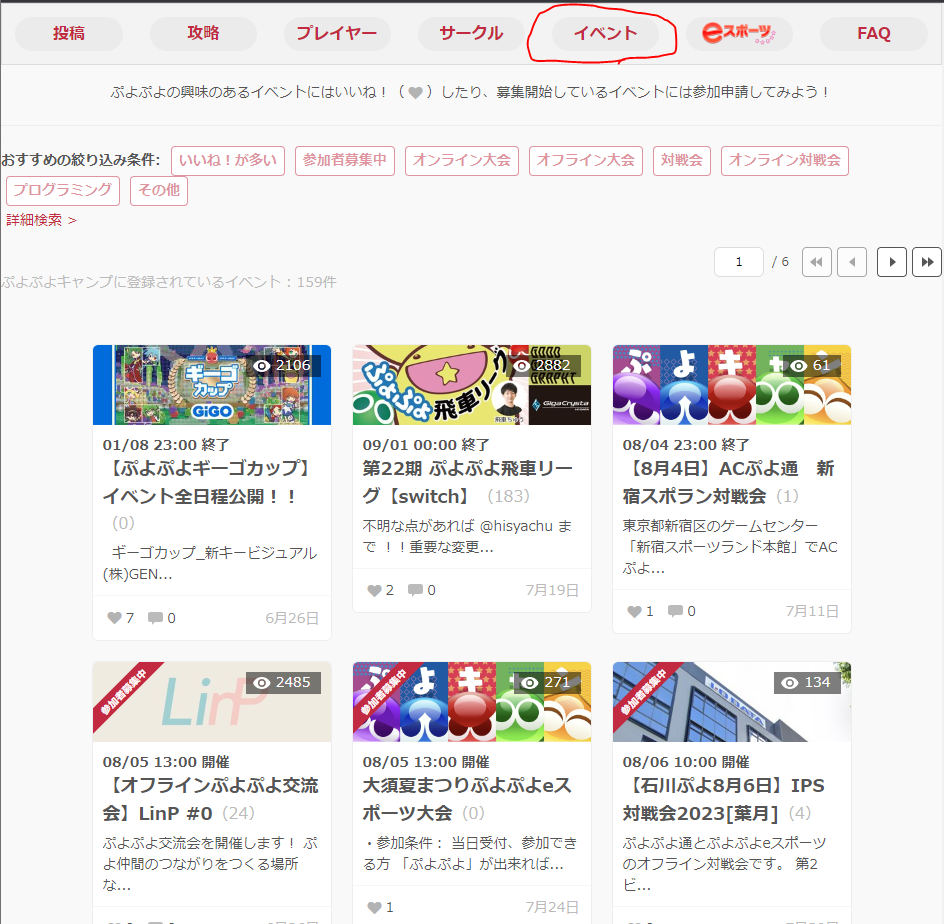Filter by オンライン大会
This screenshot has width=944, height=924.
[462, 161]
